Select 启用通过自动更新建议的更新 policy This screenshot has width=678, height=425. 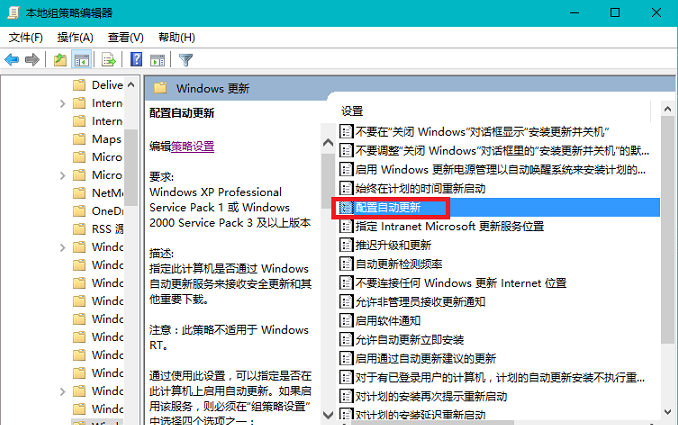425,359
